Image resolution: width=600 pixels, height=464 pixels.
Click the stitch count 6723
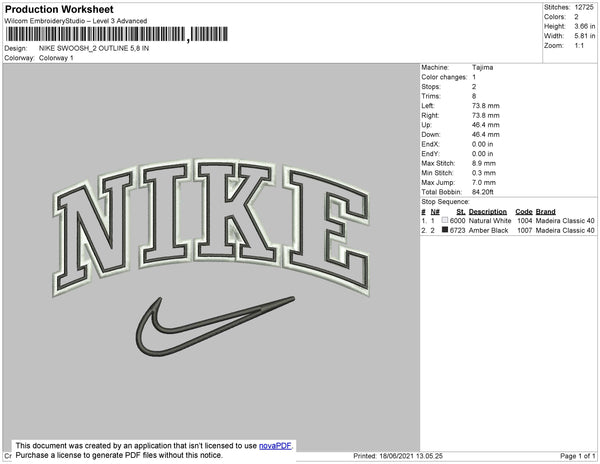pos(457,230)
